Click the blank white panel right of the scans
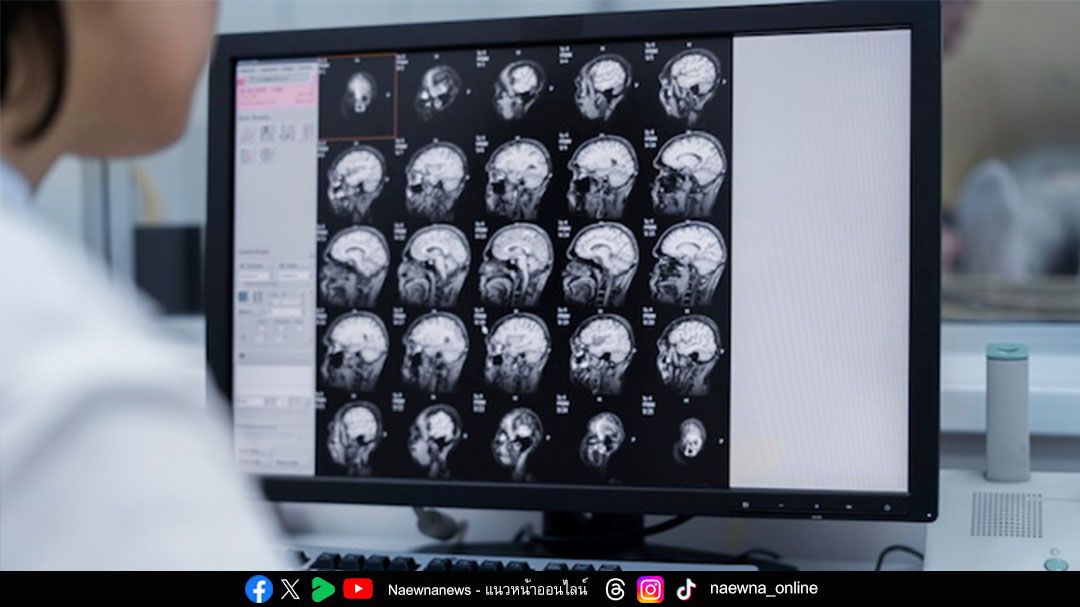The width and height of the screenshot is (1080, 607). coord(820,260)
